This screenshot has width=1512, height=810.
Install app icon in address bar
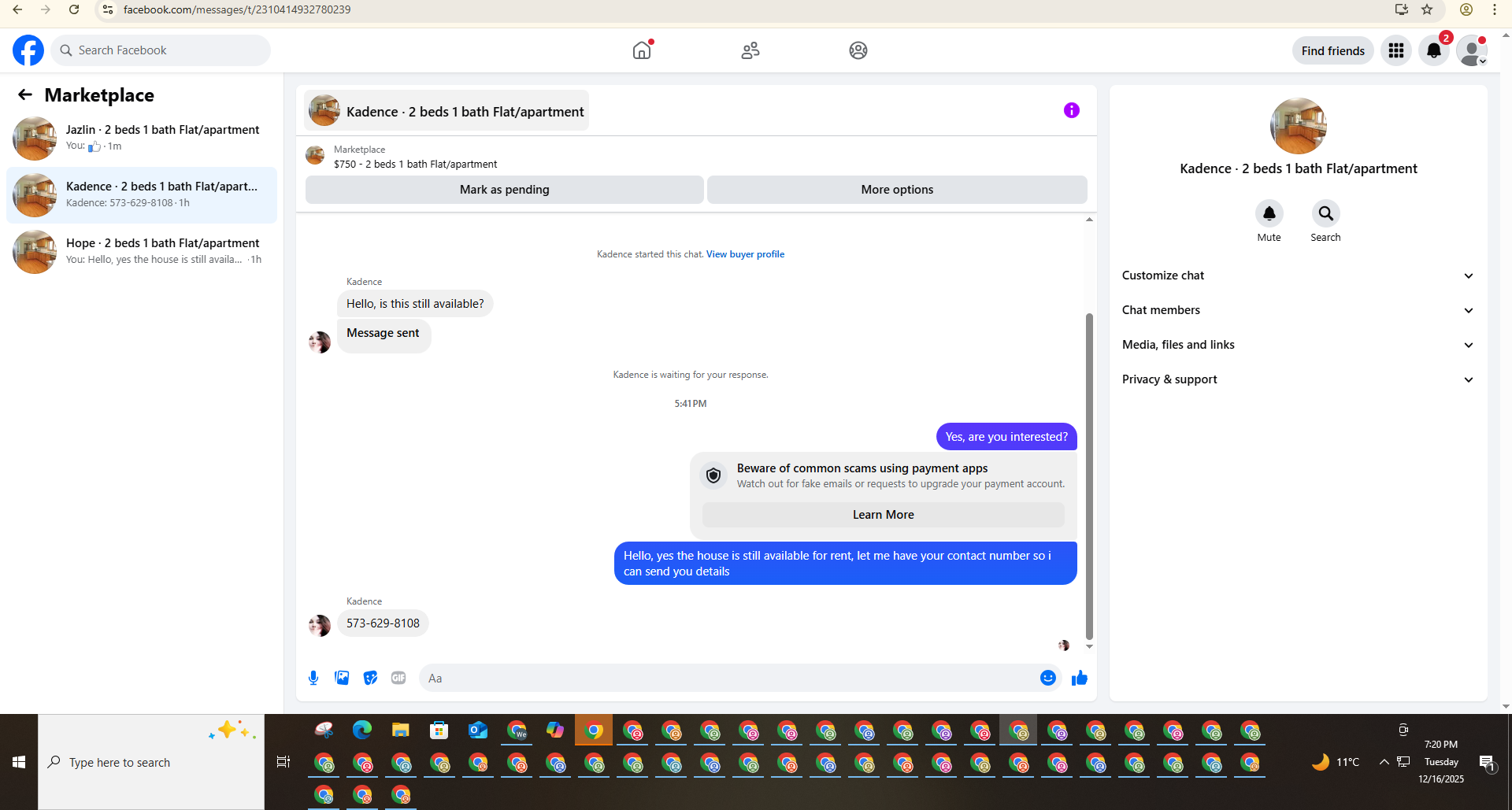pos(1402,9)
